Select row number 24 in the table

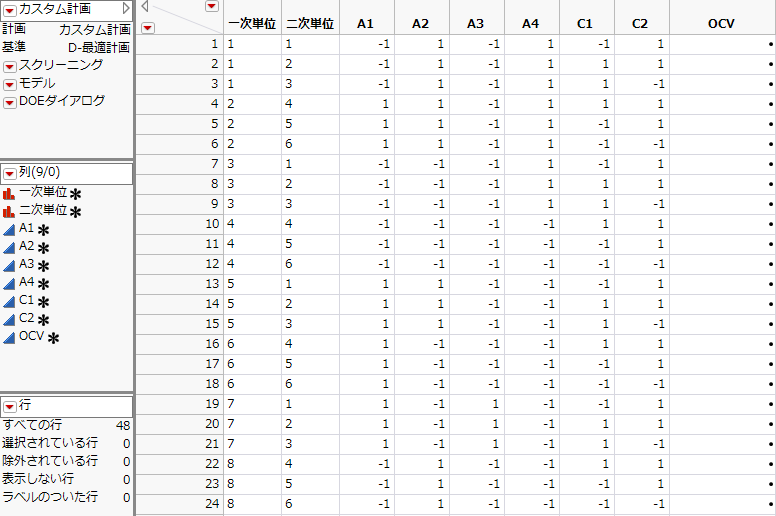click(179, 504)
